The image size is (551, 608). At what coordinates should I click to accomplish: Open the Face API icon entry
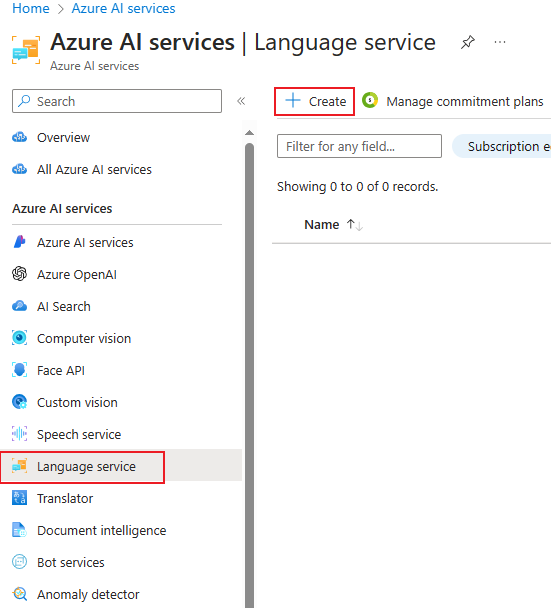tap(19, 370)
